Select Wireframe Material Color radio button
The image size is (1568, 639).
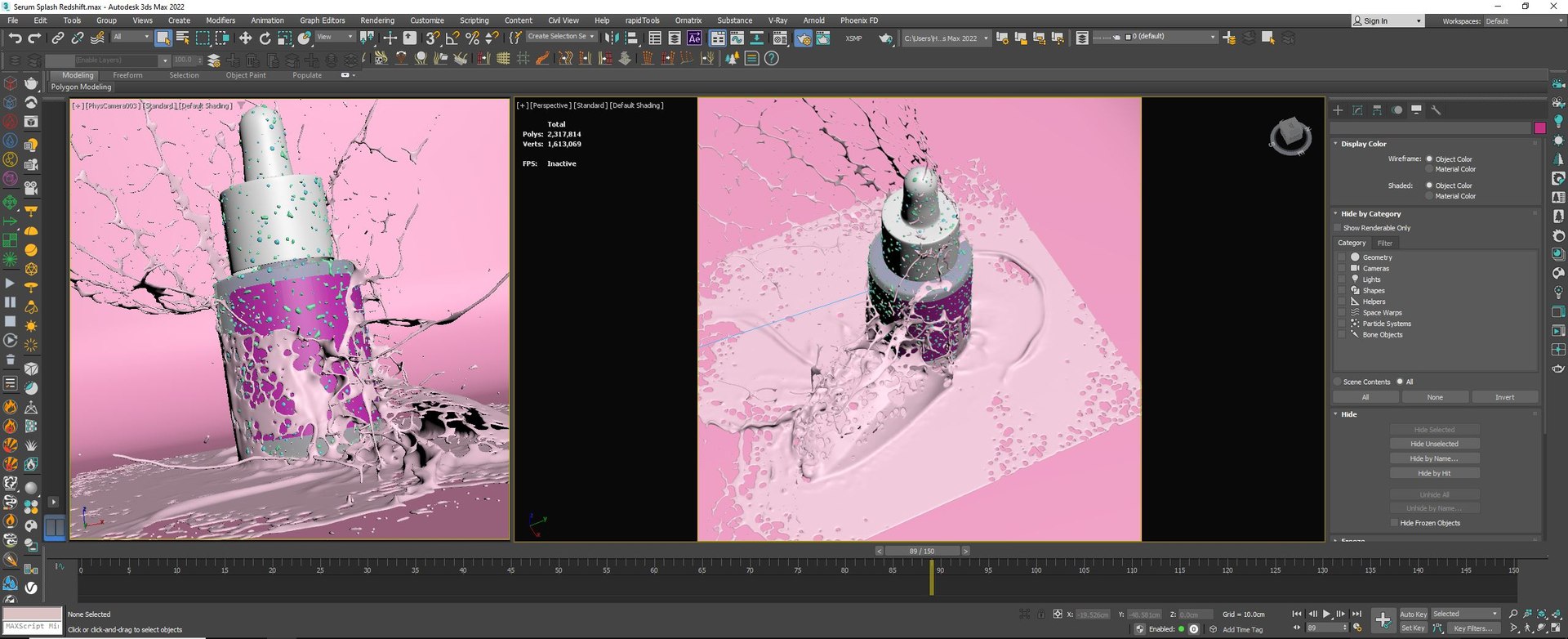click(1429, 169)
